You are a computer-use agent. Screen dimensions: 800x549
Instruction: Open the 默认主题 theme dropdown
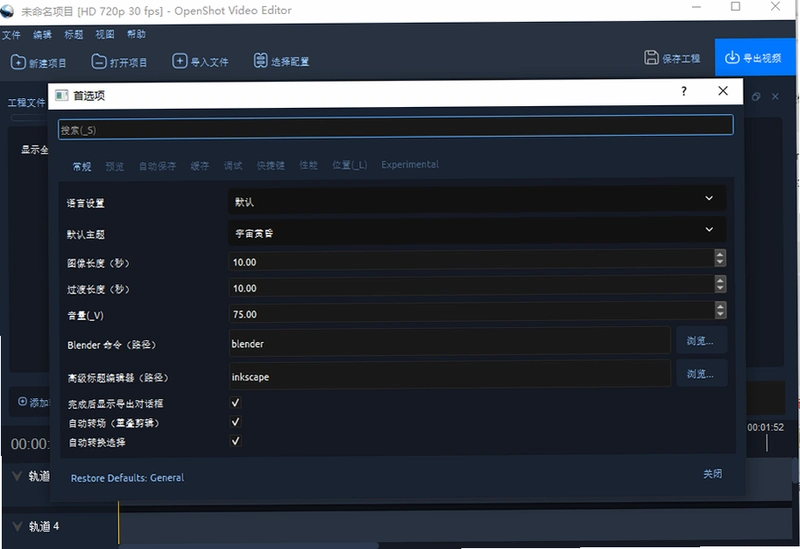[x=477, y=231]
